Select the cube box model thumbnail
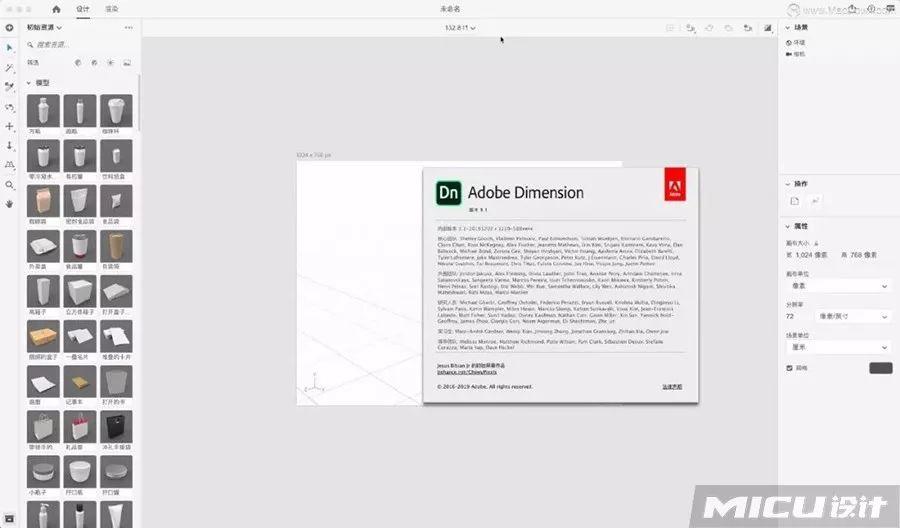 (80, 291)
